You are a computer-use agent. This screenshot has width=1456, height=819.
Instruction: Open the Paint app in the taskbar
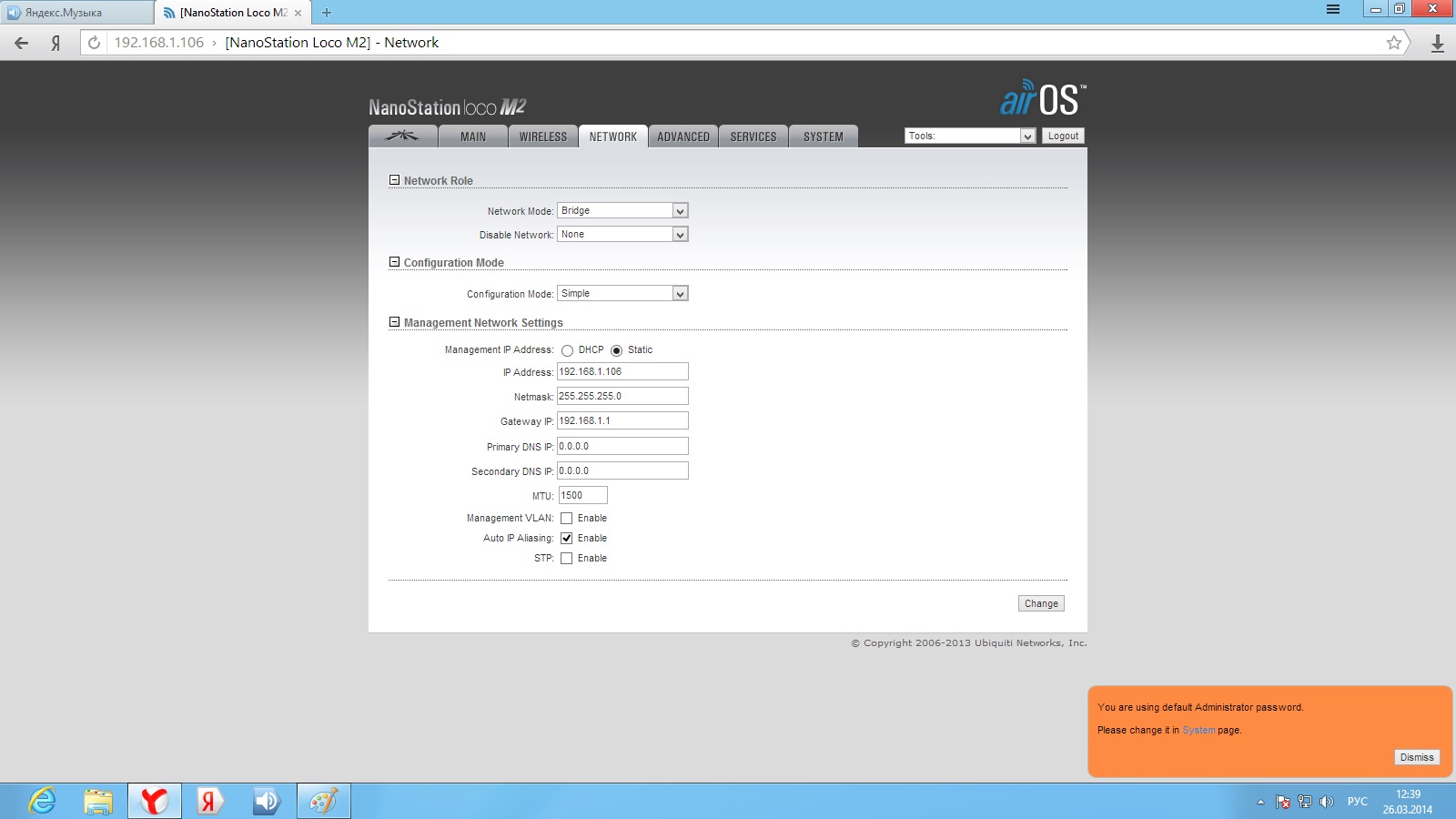point(324,801)
